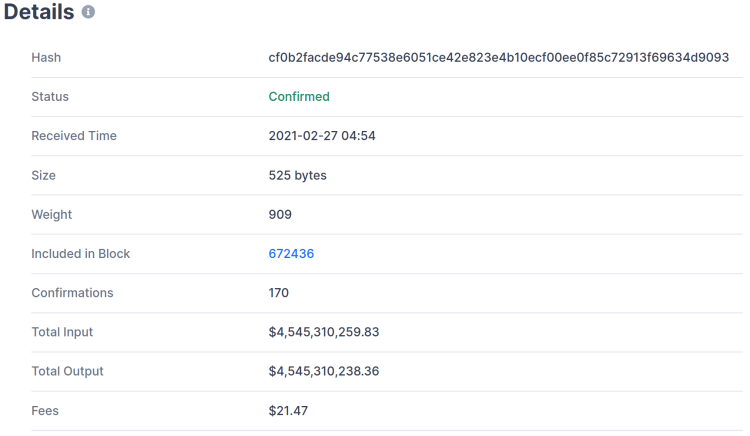Click the Included in Block label
The image size is (750, 436).
pos(81,254)
